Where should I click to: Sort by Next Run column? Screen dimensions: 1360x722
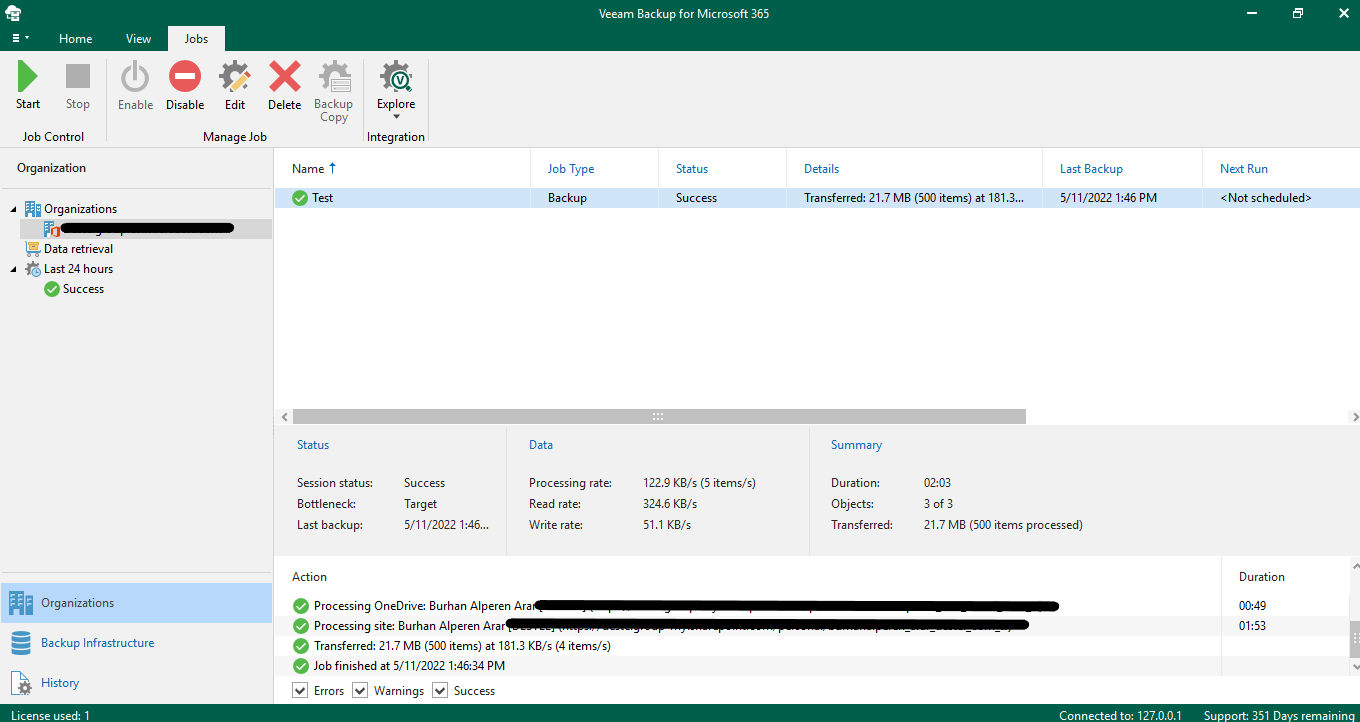pyautogui.click(x=1280, y=168)
